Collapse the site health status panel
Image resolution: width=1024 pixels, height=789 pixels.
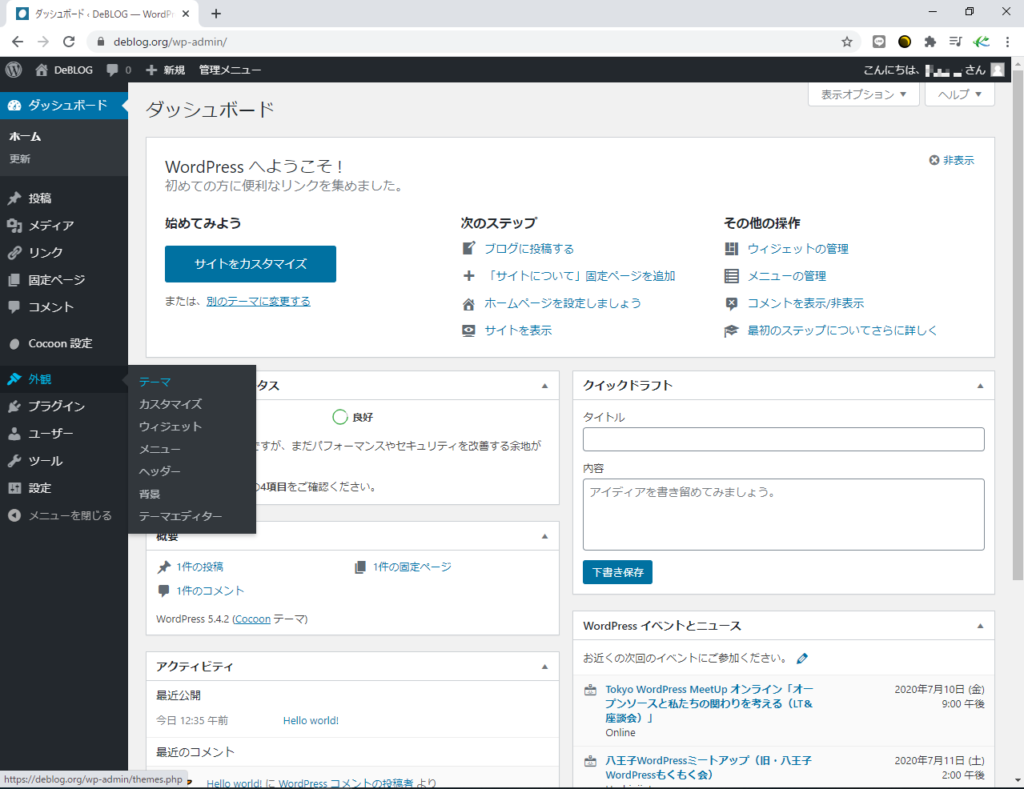545,386
